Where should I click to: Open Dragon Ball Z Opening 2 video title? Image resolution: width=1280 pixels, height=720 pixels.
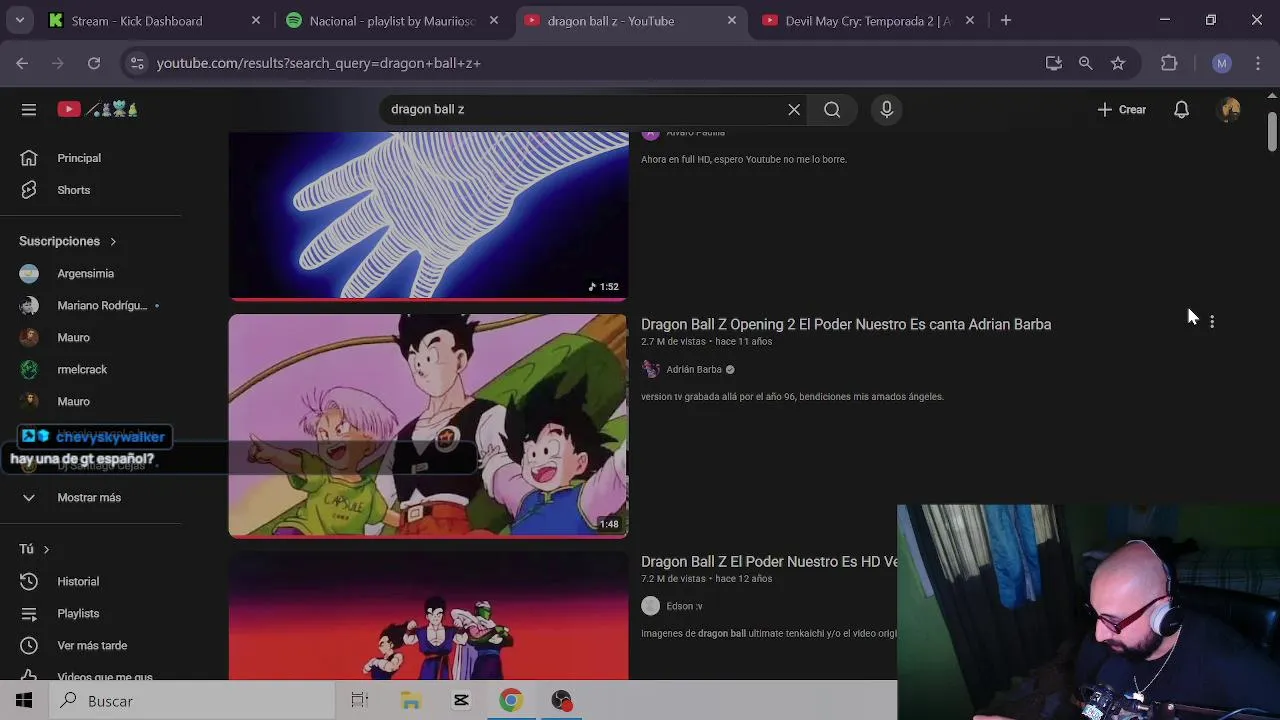(846, 324)
